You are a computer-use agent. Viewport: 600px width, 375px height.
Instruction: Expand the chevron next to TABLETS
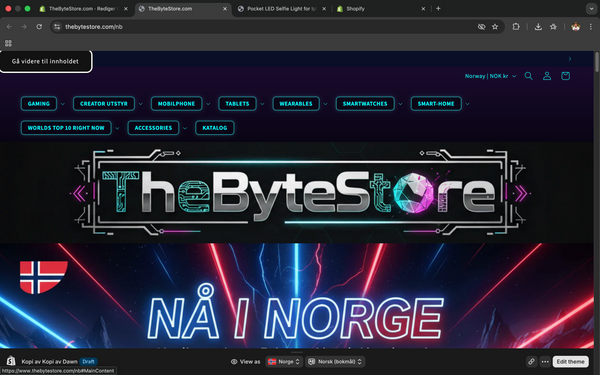[262, 104]
